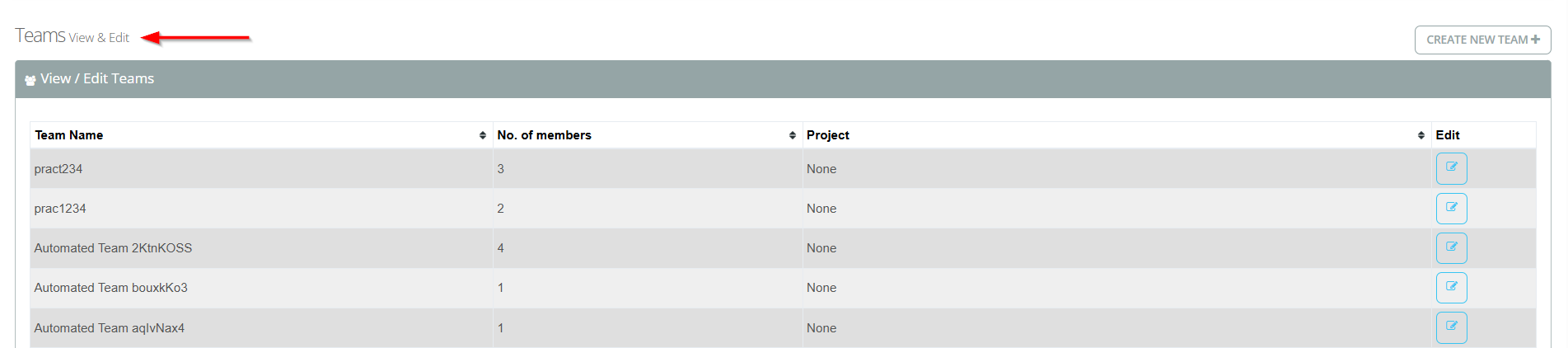This screenshot has width=1568, height=348.
Task: Edit the Automated Team aqIvNax4 entry
Action: point(1451,327)
